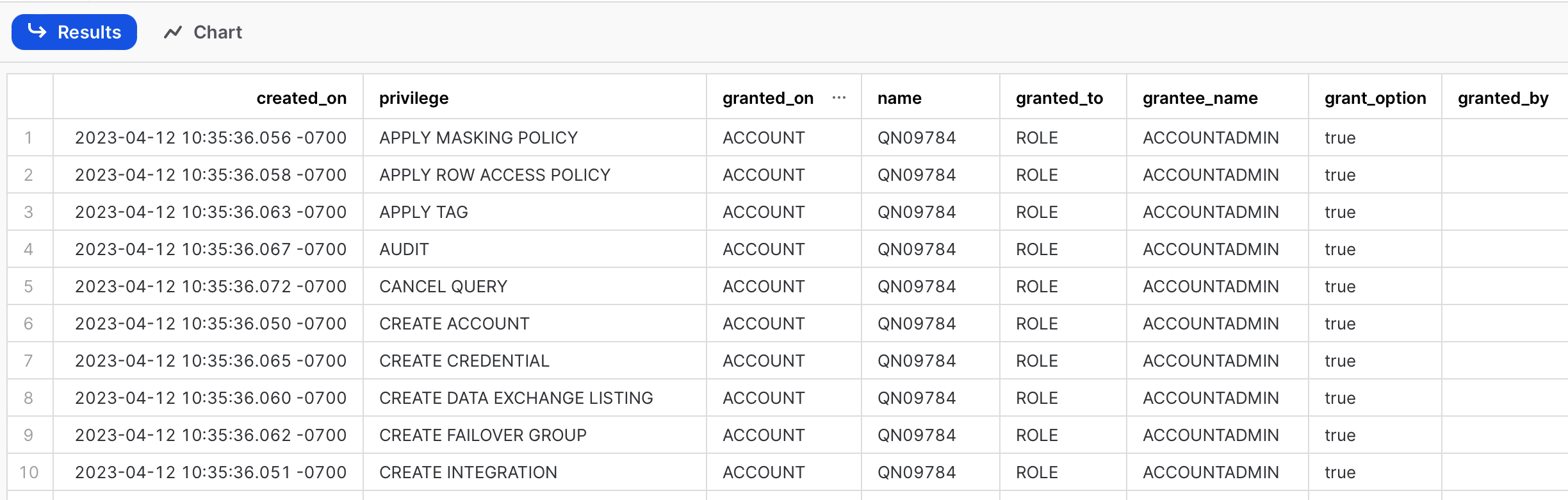Click ACCOUNT in the CREATE DATA EXCHANGE LISTING row

point(764,398)
